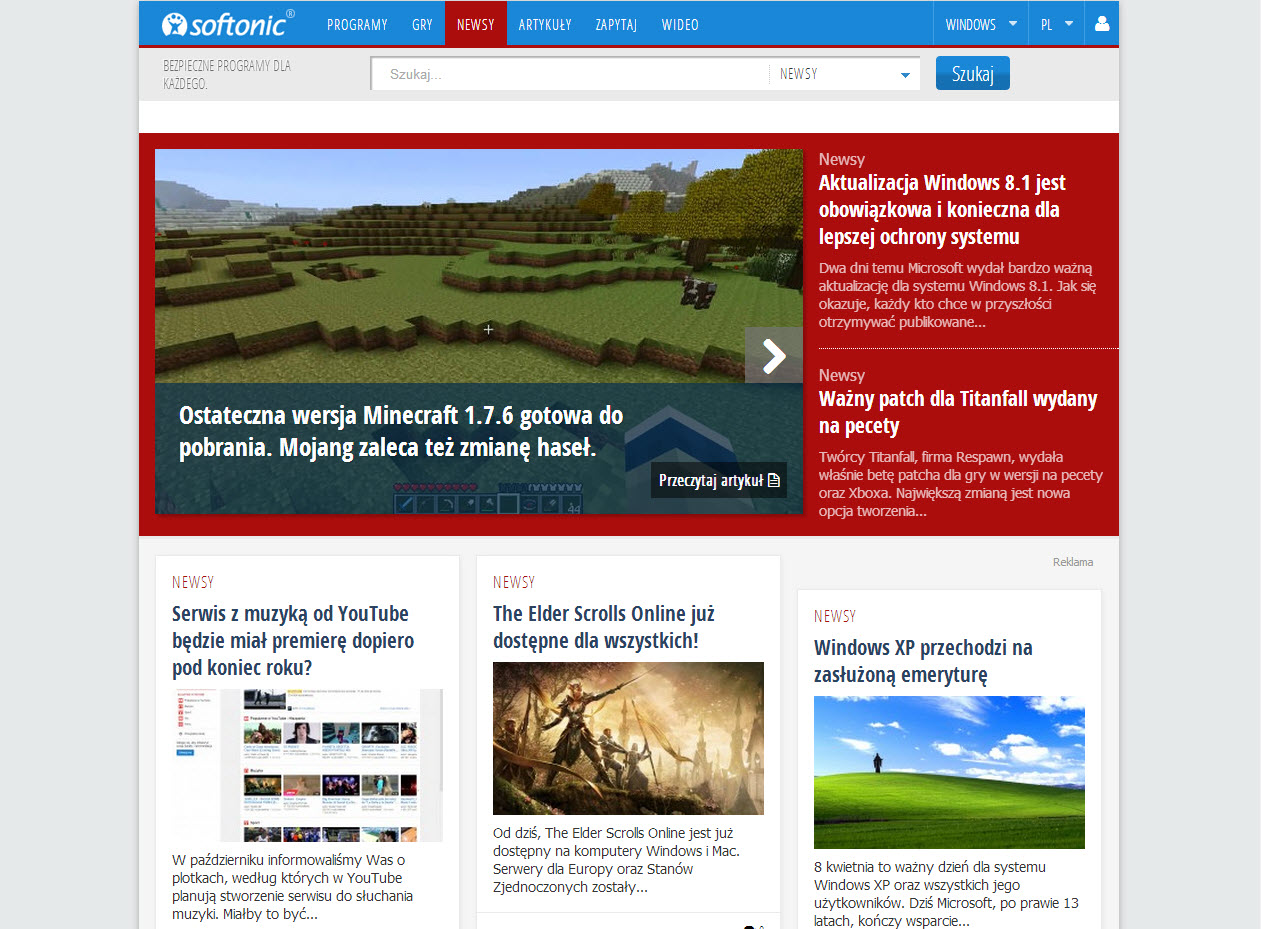
Task: Open the Newsy search category dropdown
Action: pos(845,74)
